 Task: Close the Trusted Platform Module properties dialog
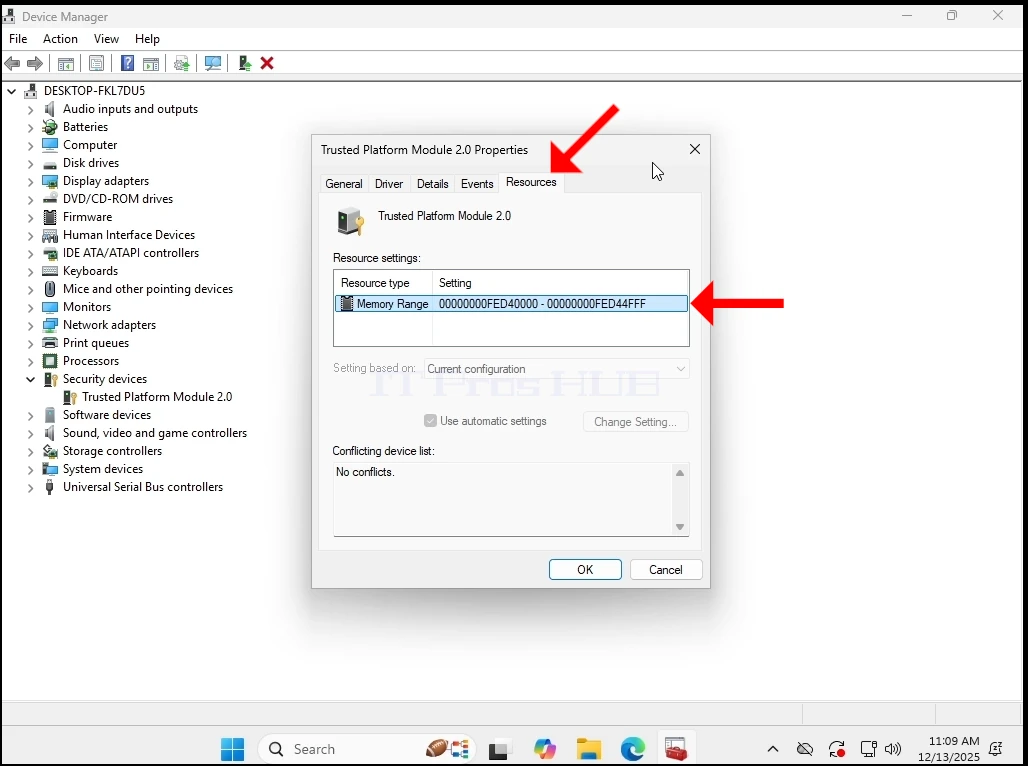[695, 150]
